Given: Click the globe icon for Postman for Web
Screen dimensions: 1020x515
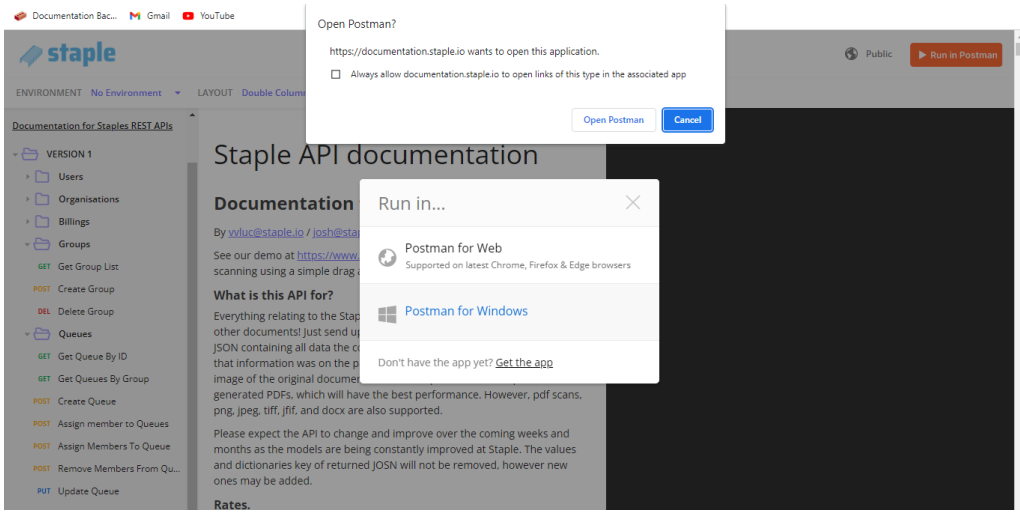Looking at the screenshot, I should [x=387, y=258].
